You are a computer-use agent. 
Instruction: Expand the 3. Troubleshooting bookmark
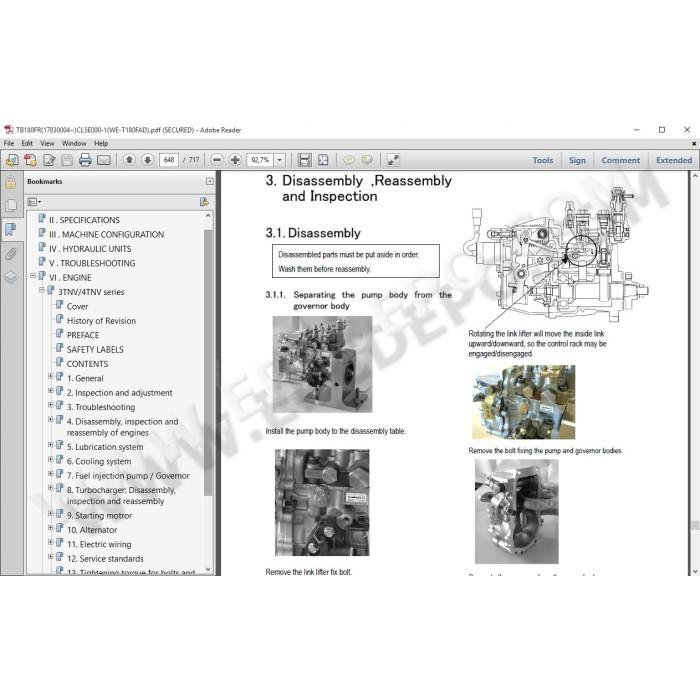pyautogui.click(x=50, y=405)
